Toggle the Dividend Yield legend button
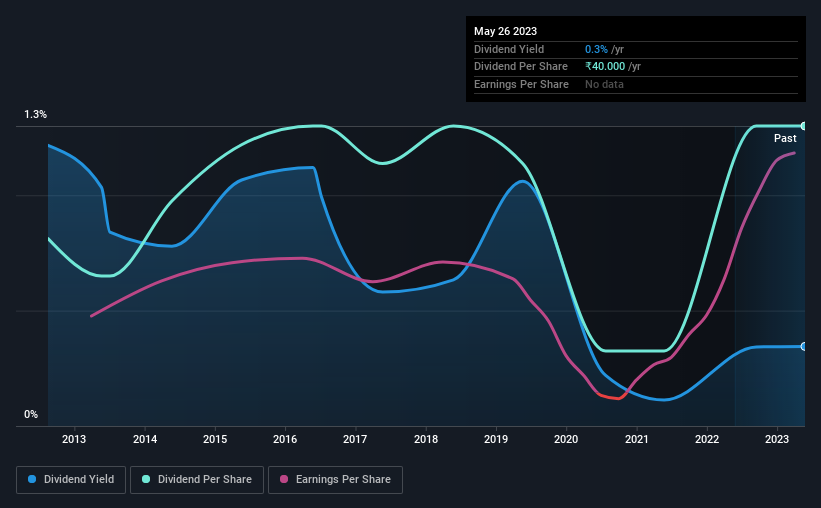This screenshot has height=508, width=821. pos(71,480)
